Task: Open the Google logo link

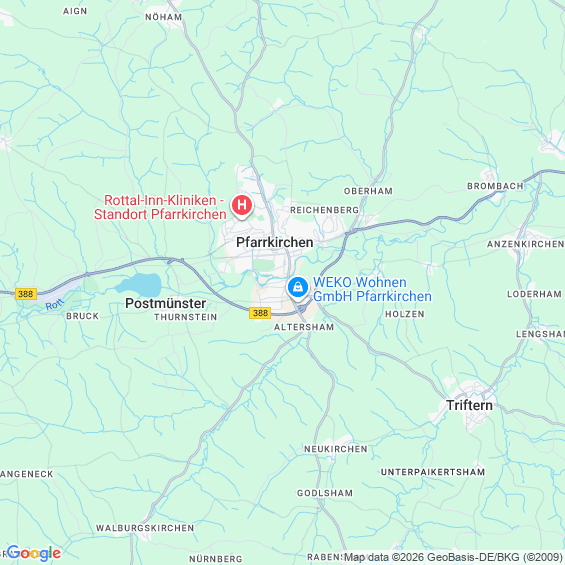Action: point(34,553)
